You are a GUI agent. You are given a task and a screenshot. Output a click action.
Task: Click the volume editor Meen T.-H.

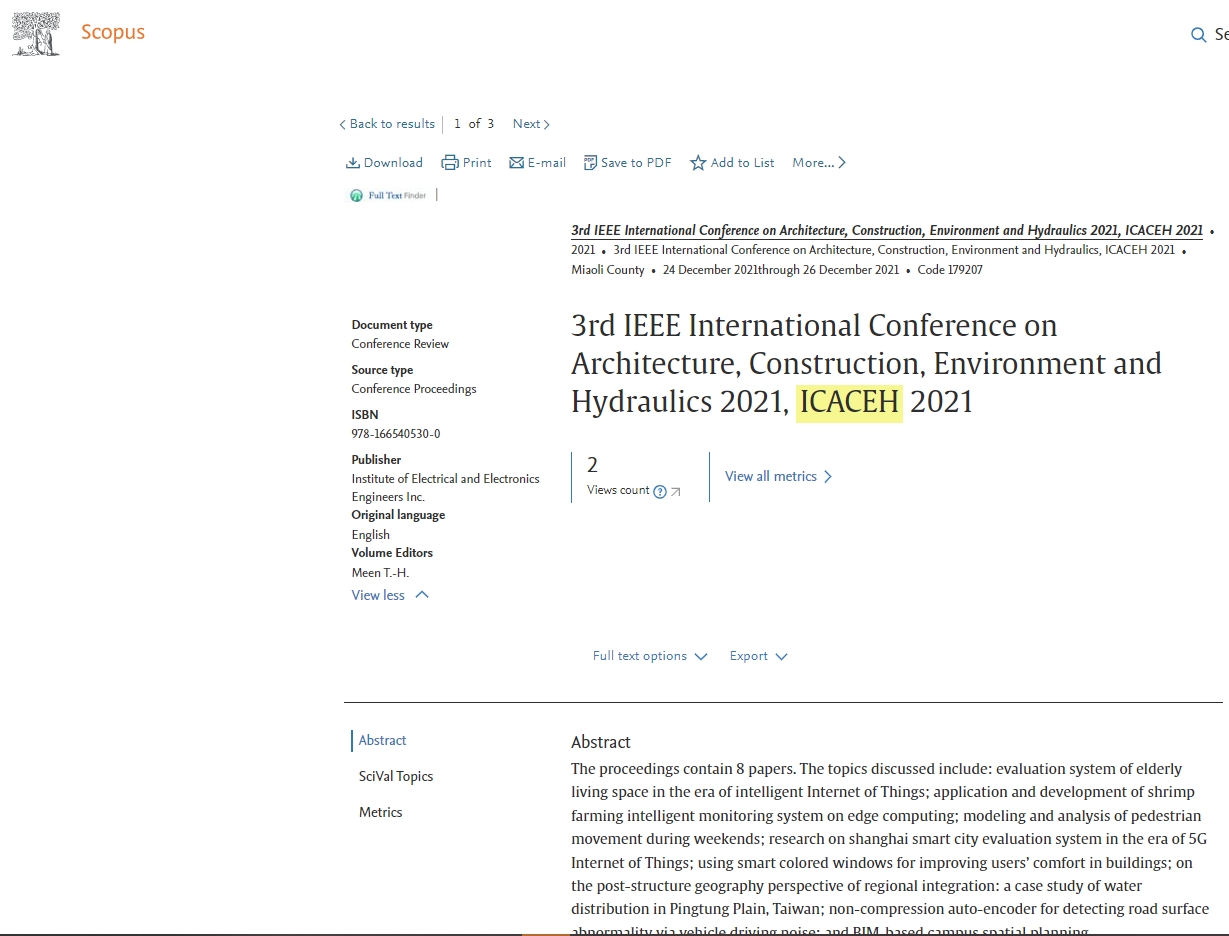[x=380, y=573]
